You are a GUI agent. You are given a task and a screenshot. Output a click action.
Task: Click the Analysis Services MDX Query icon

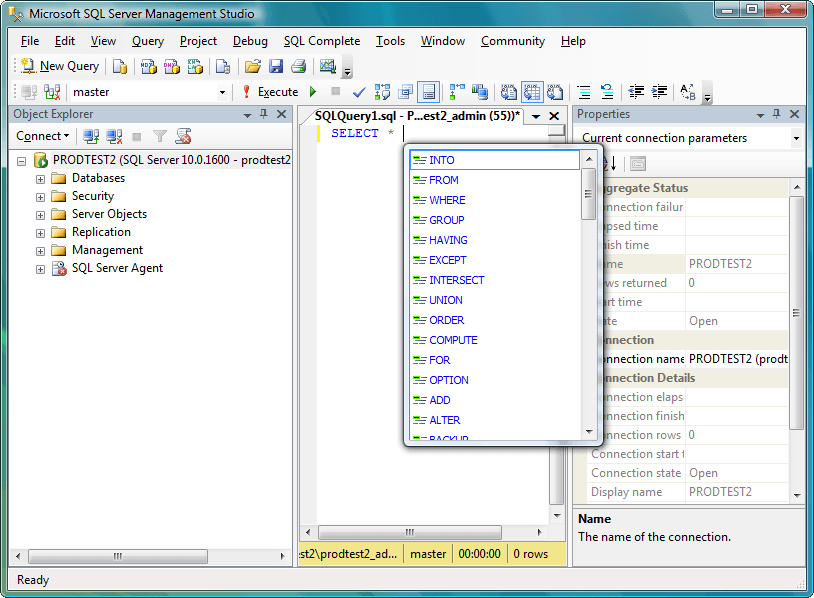pyautogui.click(x=148, y=66)
